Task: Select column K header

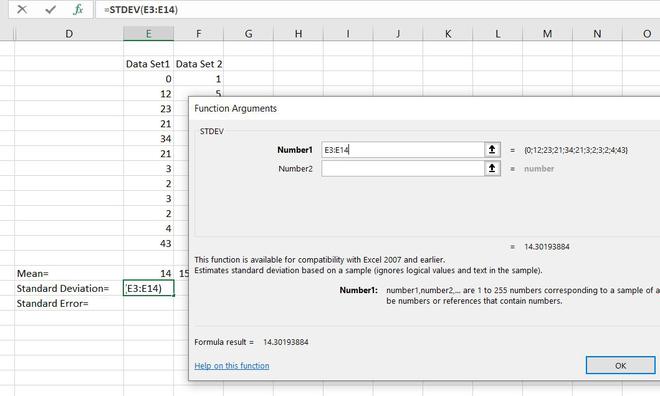Action: [x=448, y=34]
